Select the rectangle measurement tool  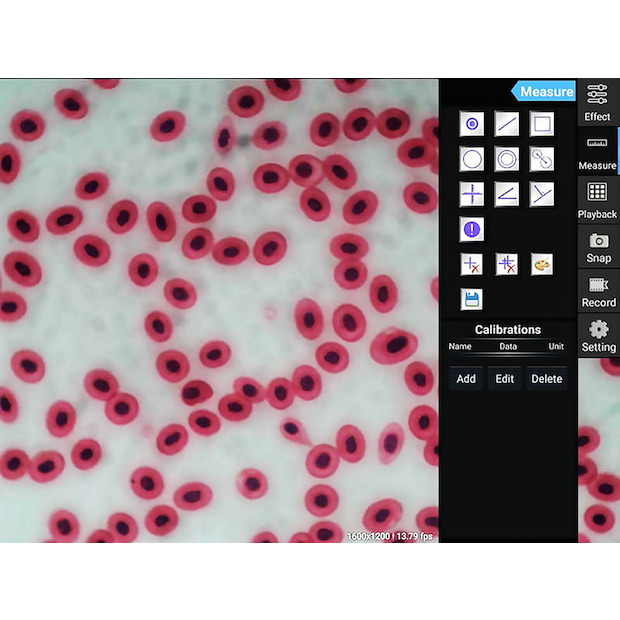click(541, 124)
